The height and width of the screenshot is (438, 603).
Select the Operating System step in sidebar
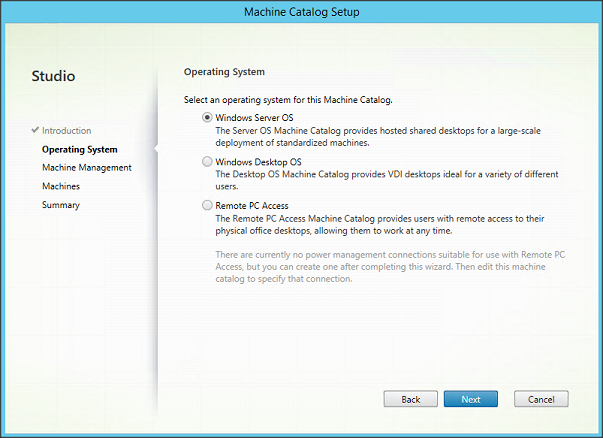pyautogui.click(x=80, y=150)
